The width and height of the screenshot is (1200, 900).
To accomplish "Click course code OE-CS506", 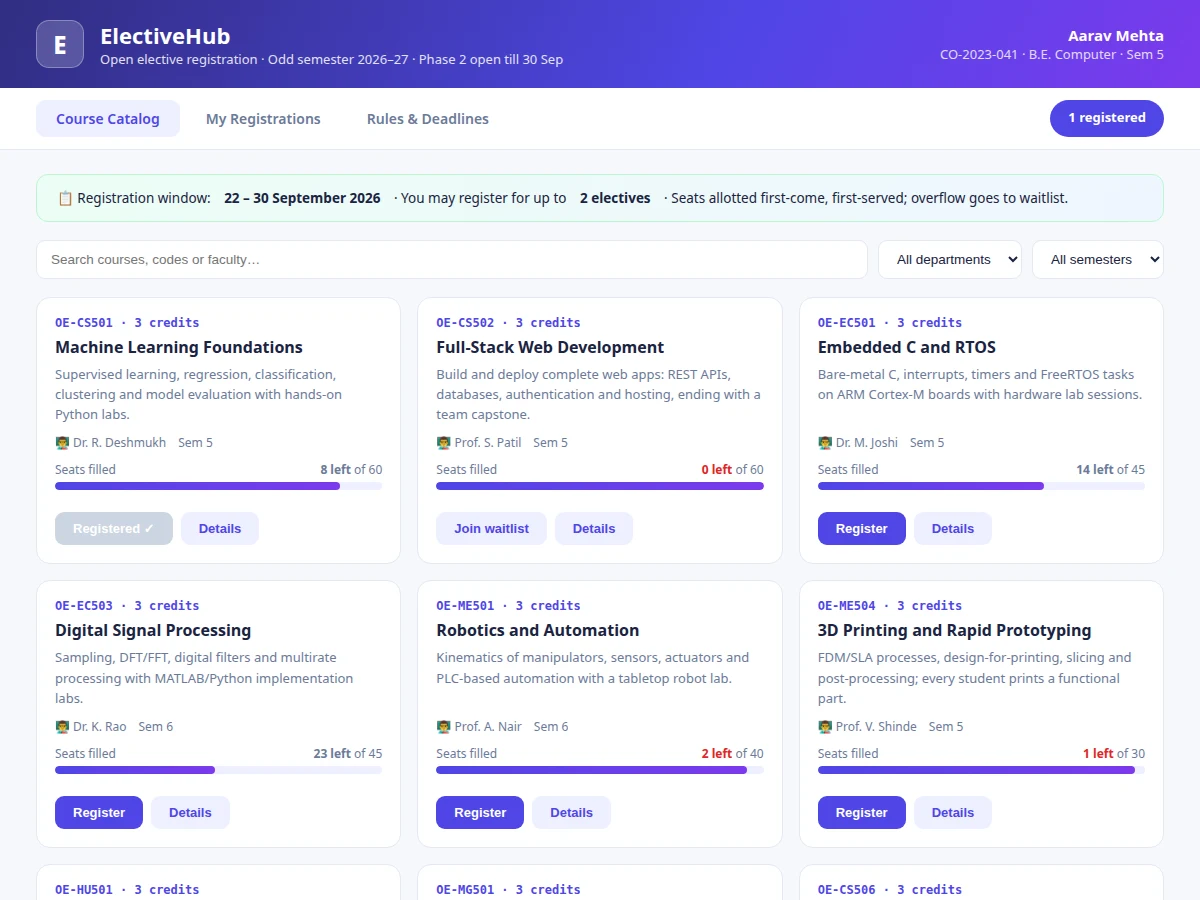I will 847,889.
